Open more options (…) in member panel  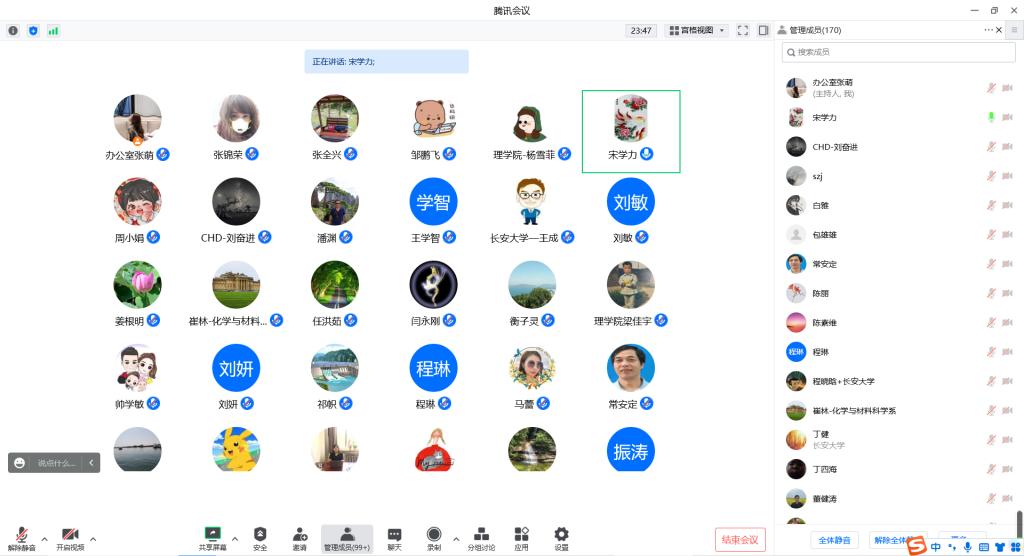tap(989, 30)
